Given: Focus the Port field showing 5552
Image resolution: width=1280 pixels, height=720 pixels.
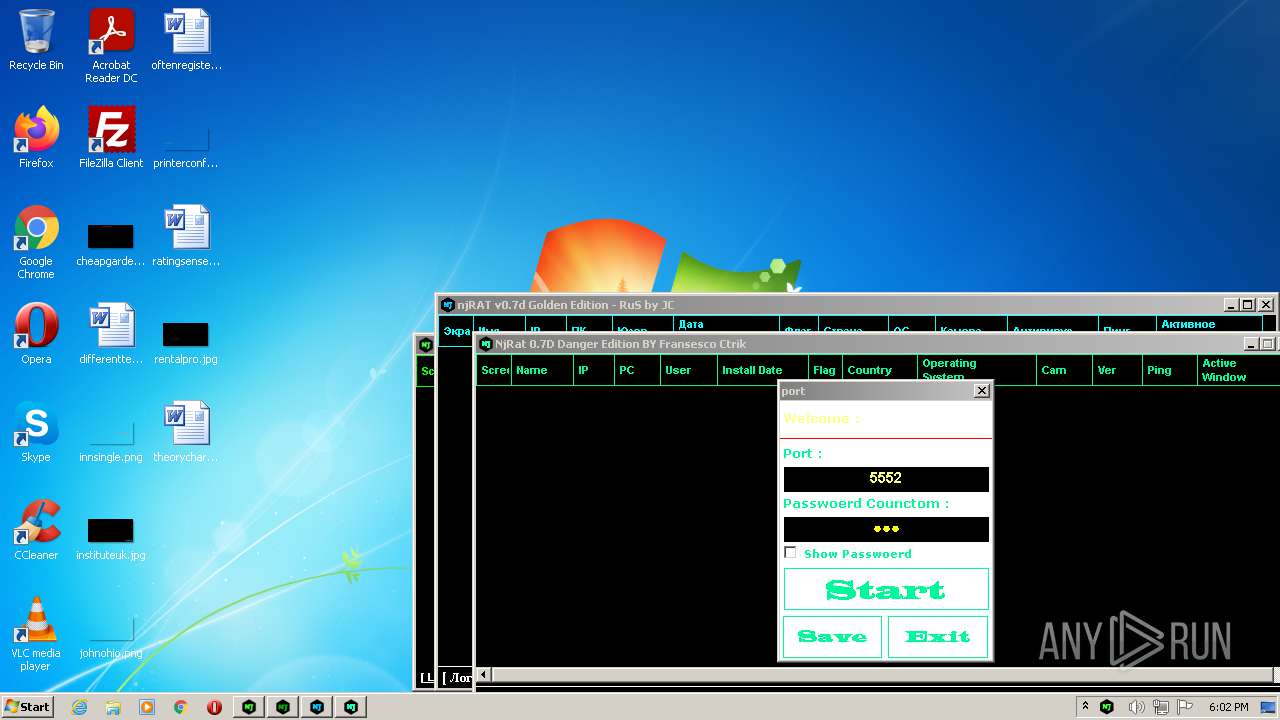Looking at the screenshot, I should pos(886,479).
